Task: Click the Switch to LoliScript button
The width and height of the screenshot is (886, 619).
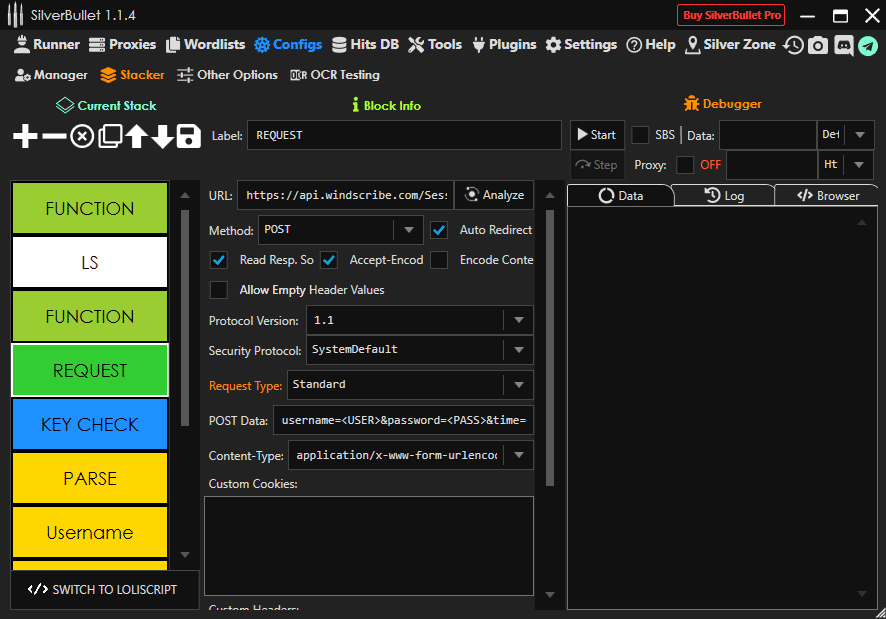Action: coord(104,589)
